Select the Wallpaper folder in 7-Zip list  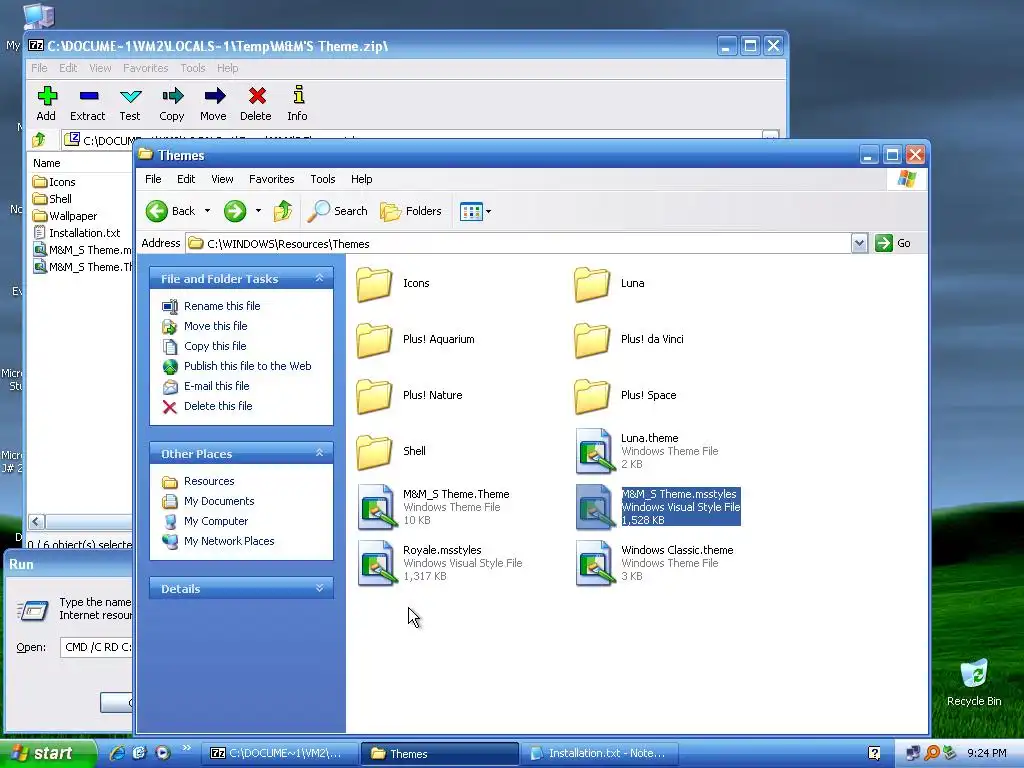click(65, 216)
